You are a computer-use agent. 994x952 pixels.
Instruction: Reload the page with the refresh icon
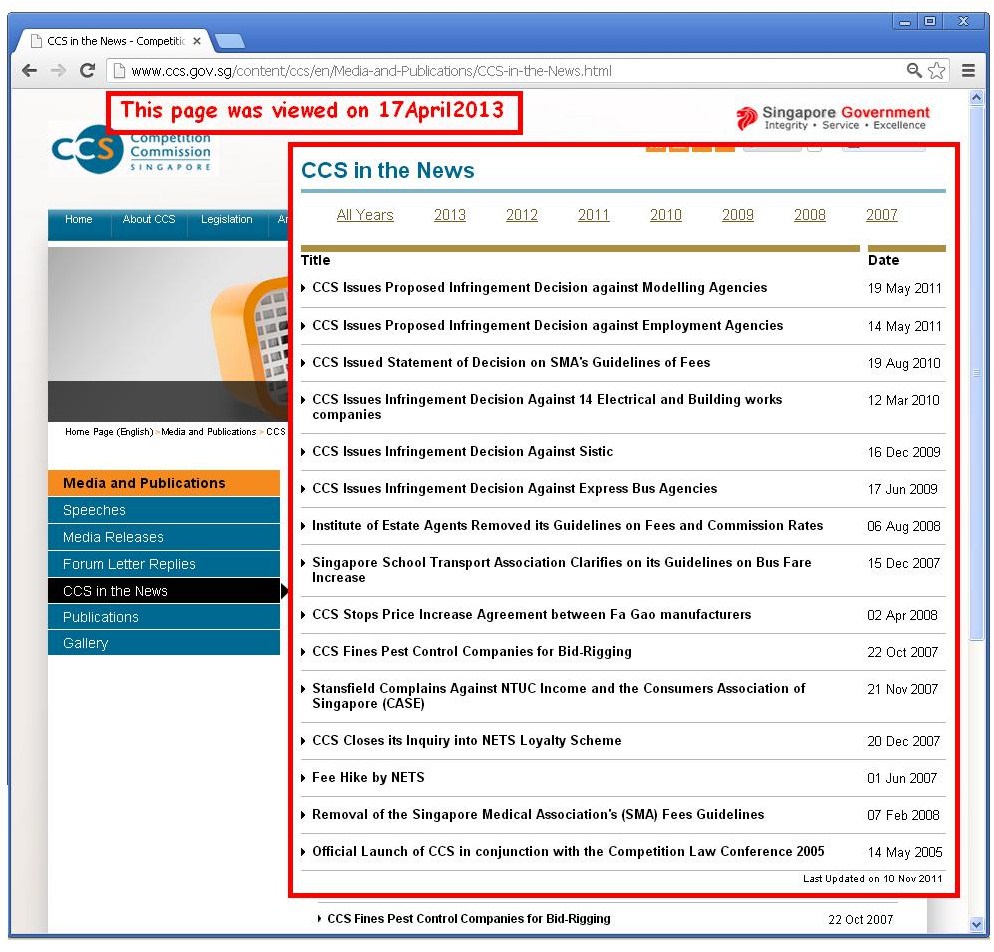coord(87,70)
